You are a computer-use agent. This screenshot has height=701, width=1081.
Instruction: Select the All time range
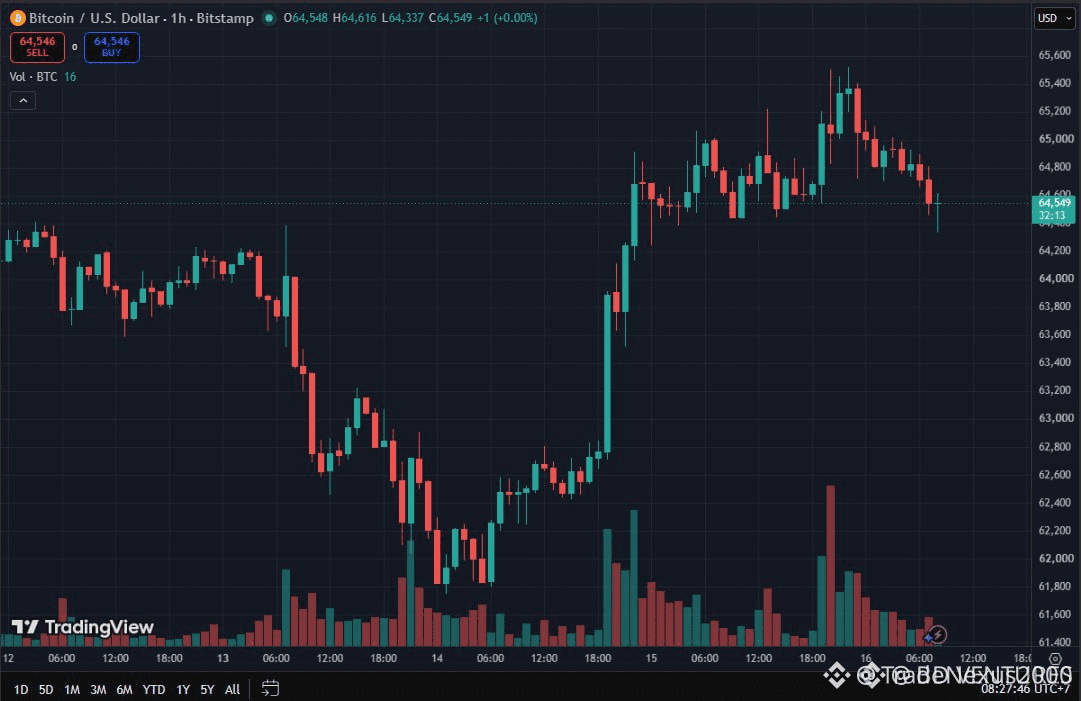[232, 689]
